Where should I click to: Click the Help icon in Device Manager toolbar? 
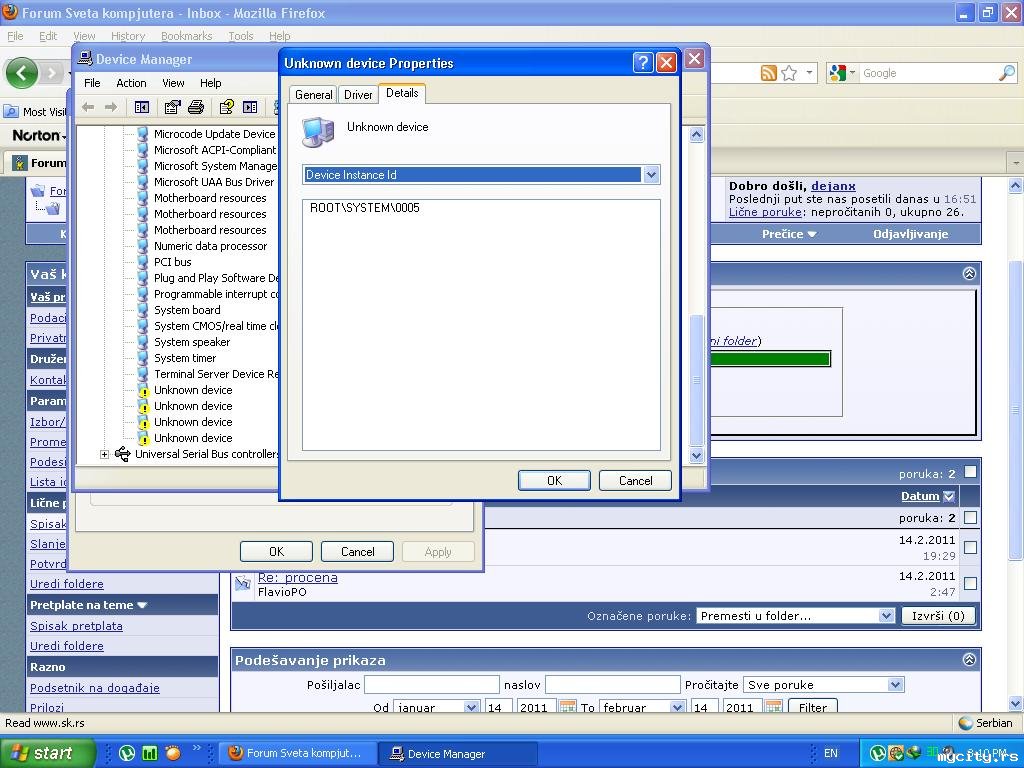(226, 107)
